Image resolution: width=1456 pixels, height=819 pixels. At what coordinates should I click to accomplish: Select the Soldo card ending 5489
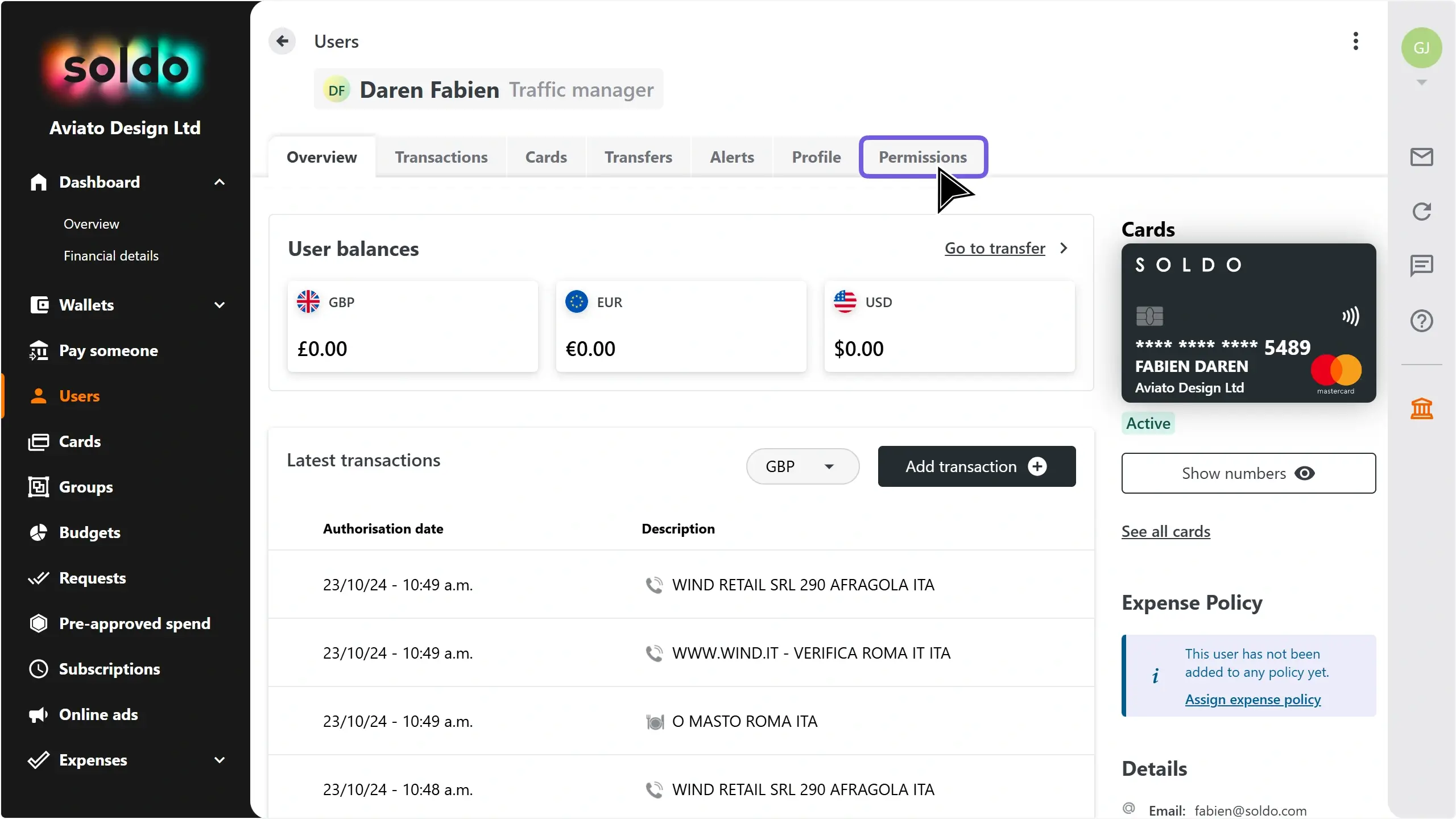click(x=1248, y=323)
